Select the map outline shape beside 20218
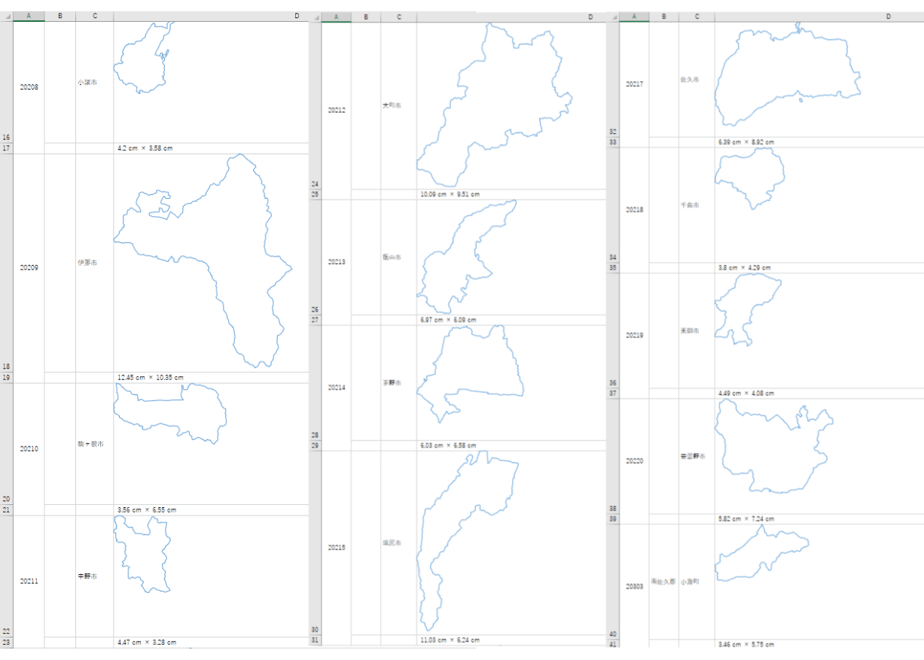Viewport: 924px width, 660px height. point(750,177)
